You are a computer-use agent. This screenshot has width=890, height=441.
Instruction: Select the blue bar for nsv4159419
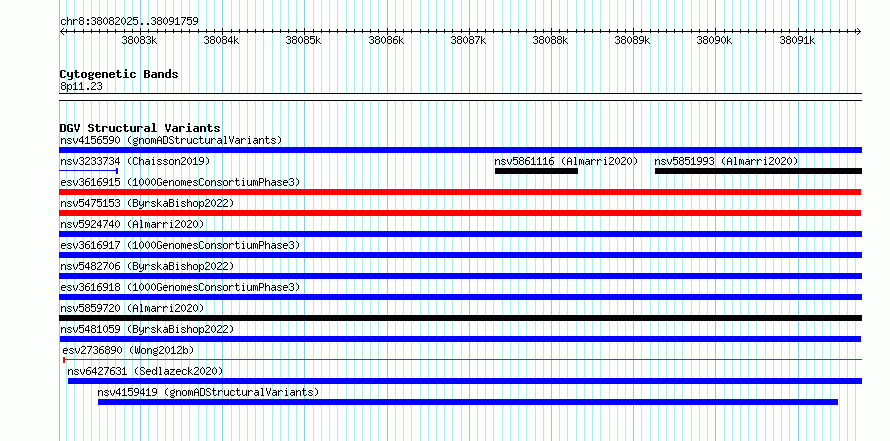coord(468,402)
